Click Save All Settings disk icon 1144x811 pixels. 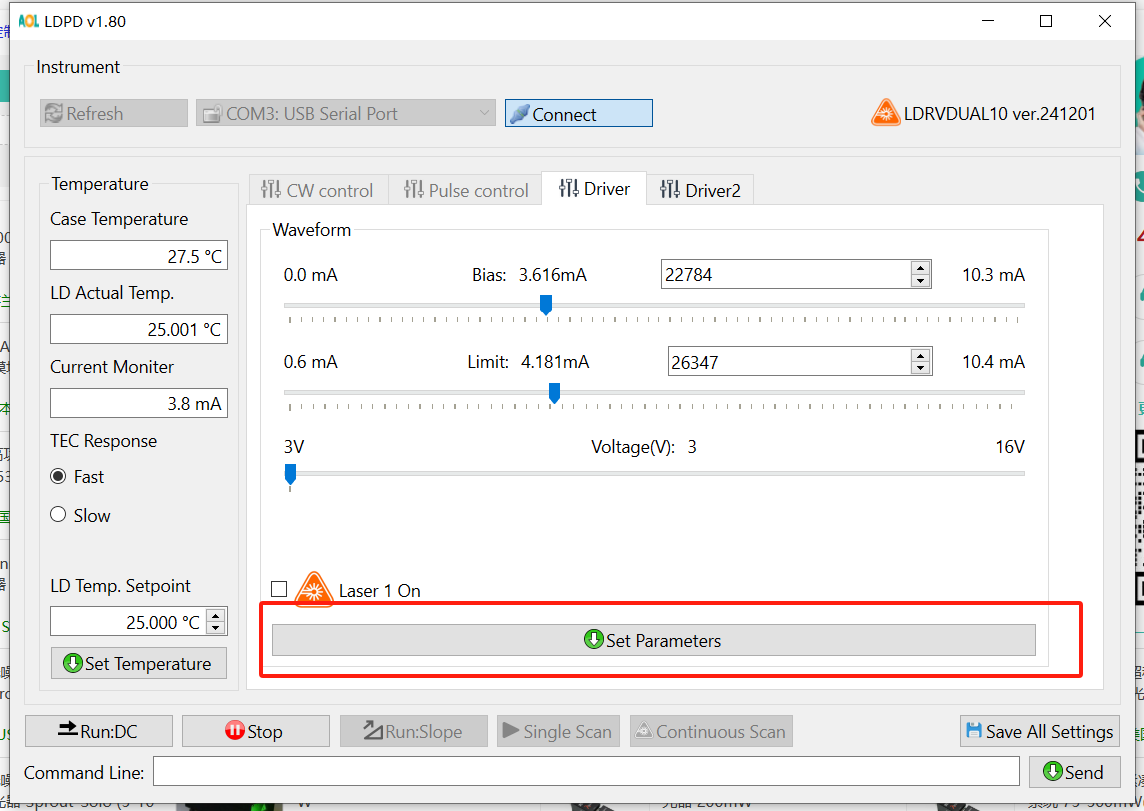coord(973,731)
